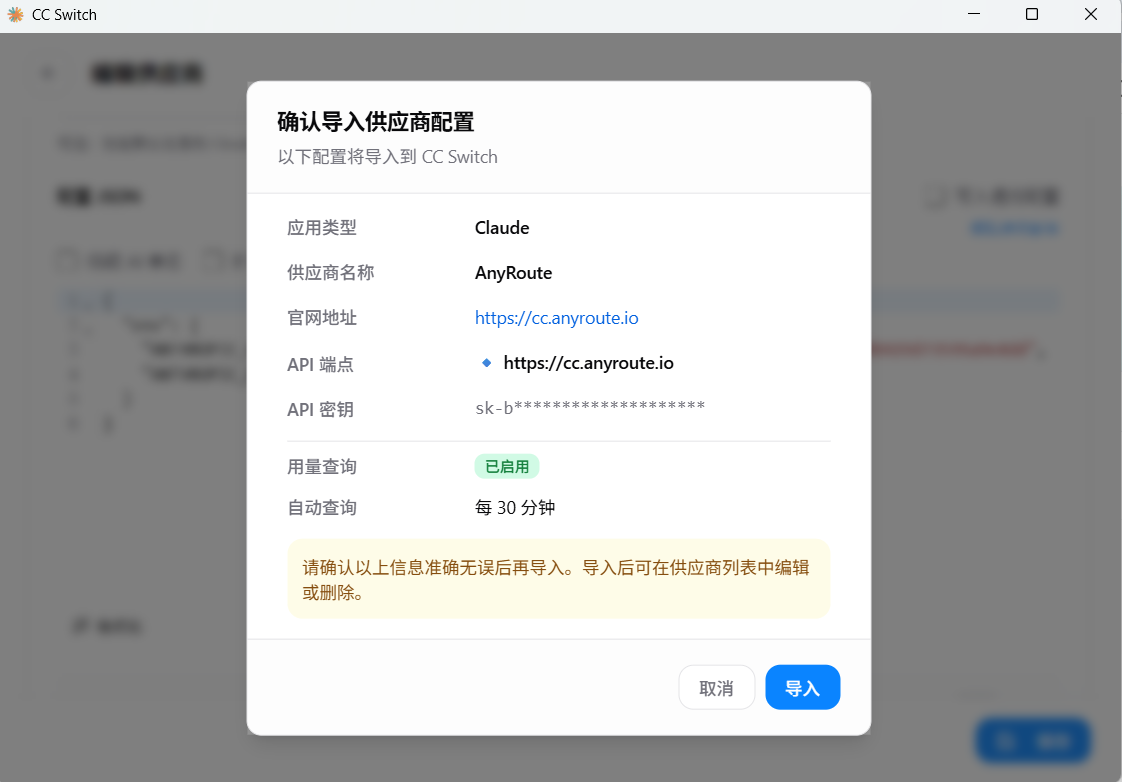Close the CC Switch window
The height and width of the screenshot is (782, 1122).
pos(1091,15)
